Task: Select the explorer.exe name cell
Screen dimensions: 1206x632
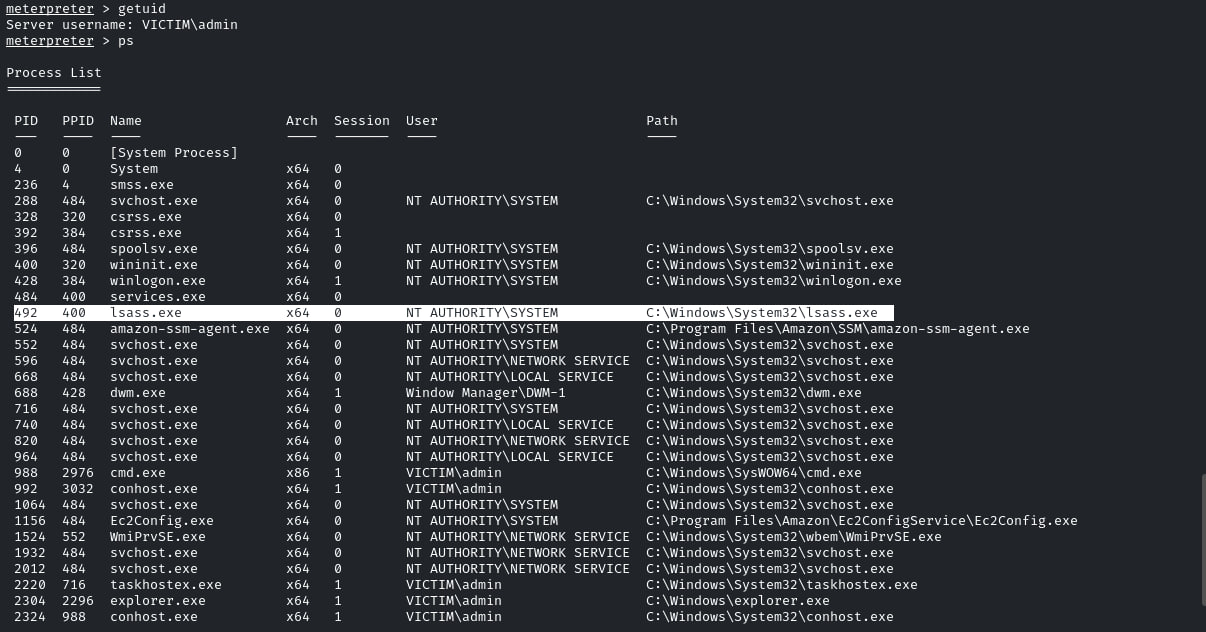Action: point(158,601)
